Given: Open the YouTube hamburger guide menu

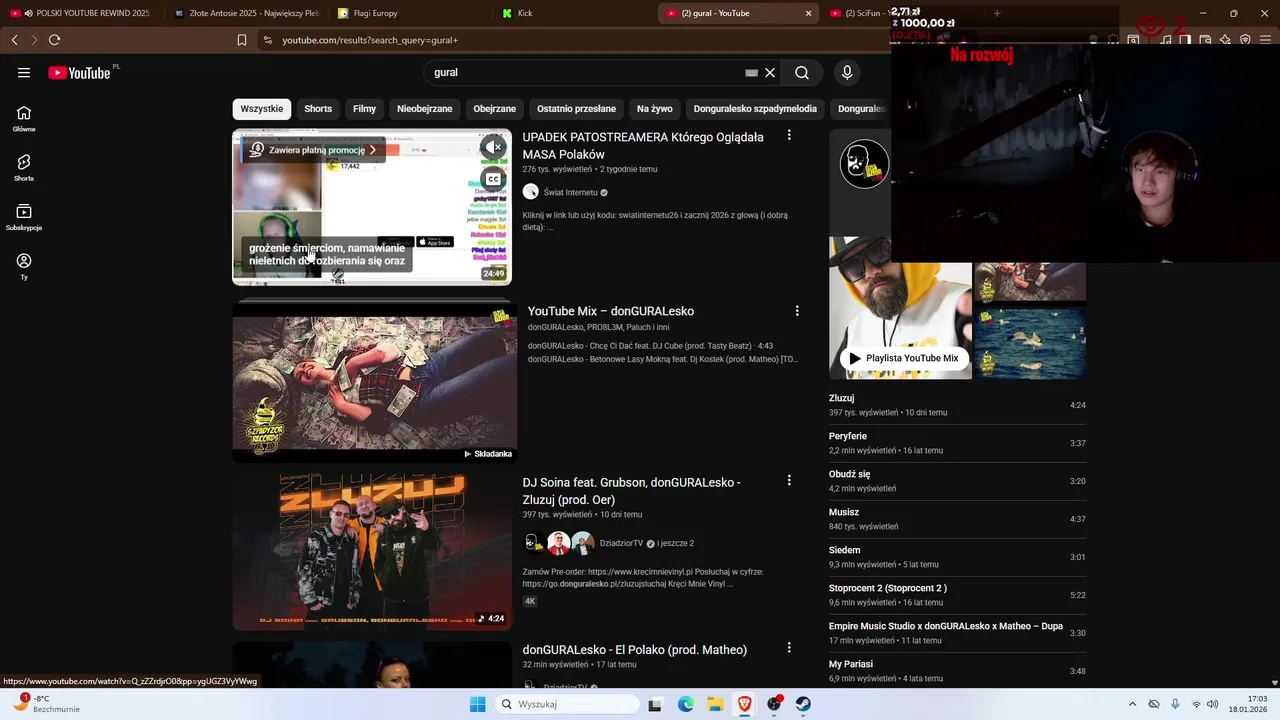Looking at the screenshot, I should pyautogui.click(x=24, y=73).
